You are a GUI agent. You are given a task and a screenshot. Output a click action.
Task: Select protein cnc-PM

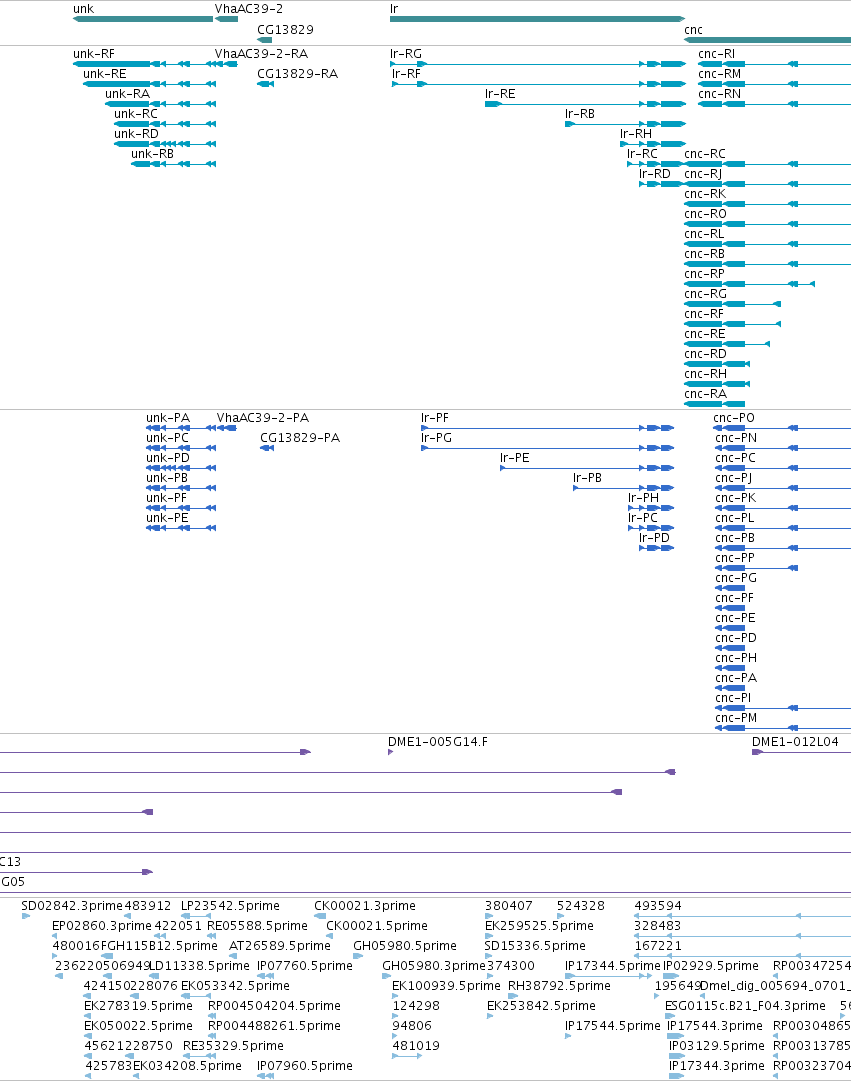pyautogui.click(x=783, y=728)
